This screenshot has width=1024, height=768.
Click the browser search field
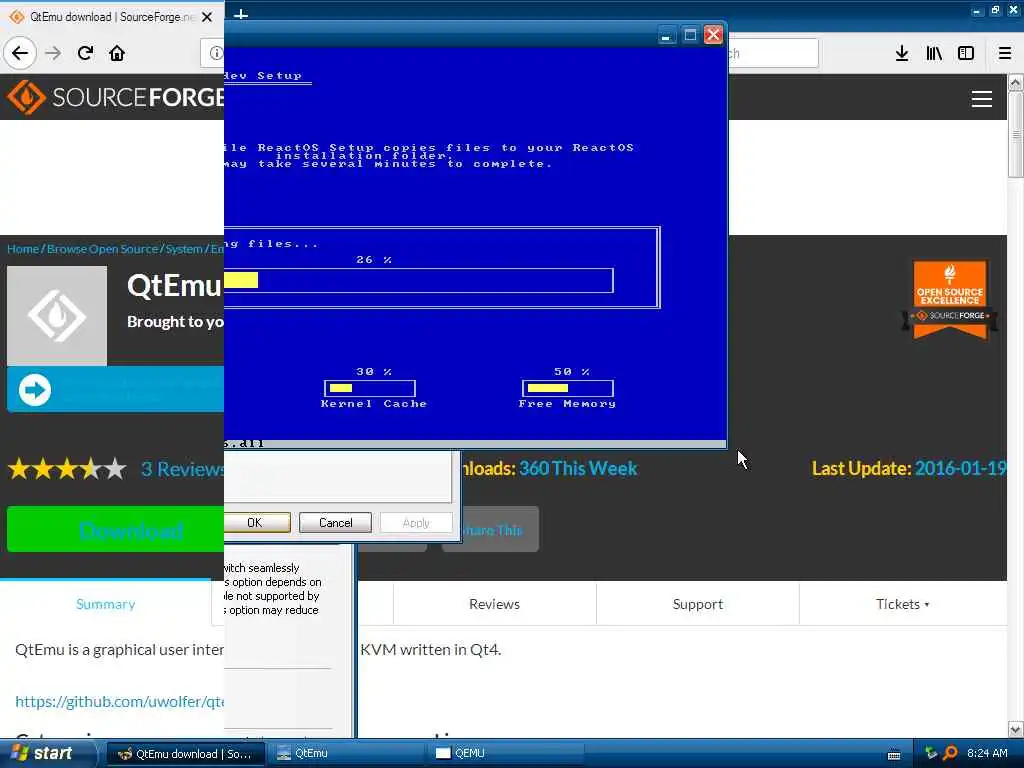click(x=773, y=53)
